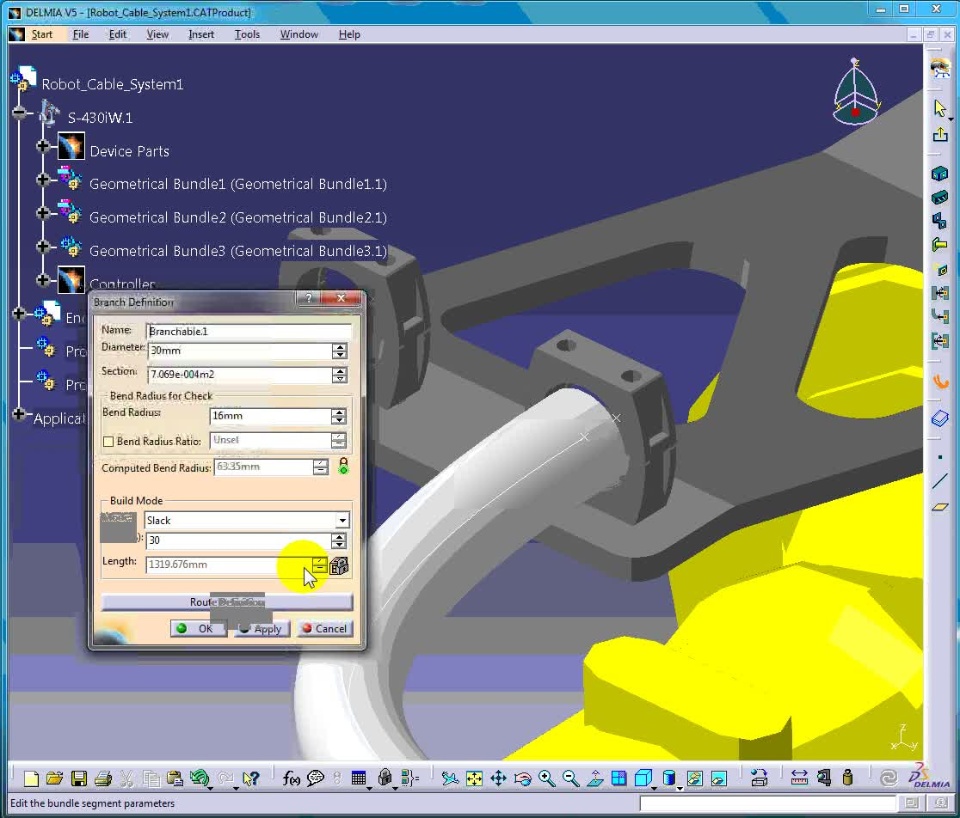Expand the Geometrical Bundle3 node
Viewport: 960px width, 818px height.
pyautogui.click(x=43, y=246)
